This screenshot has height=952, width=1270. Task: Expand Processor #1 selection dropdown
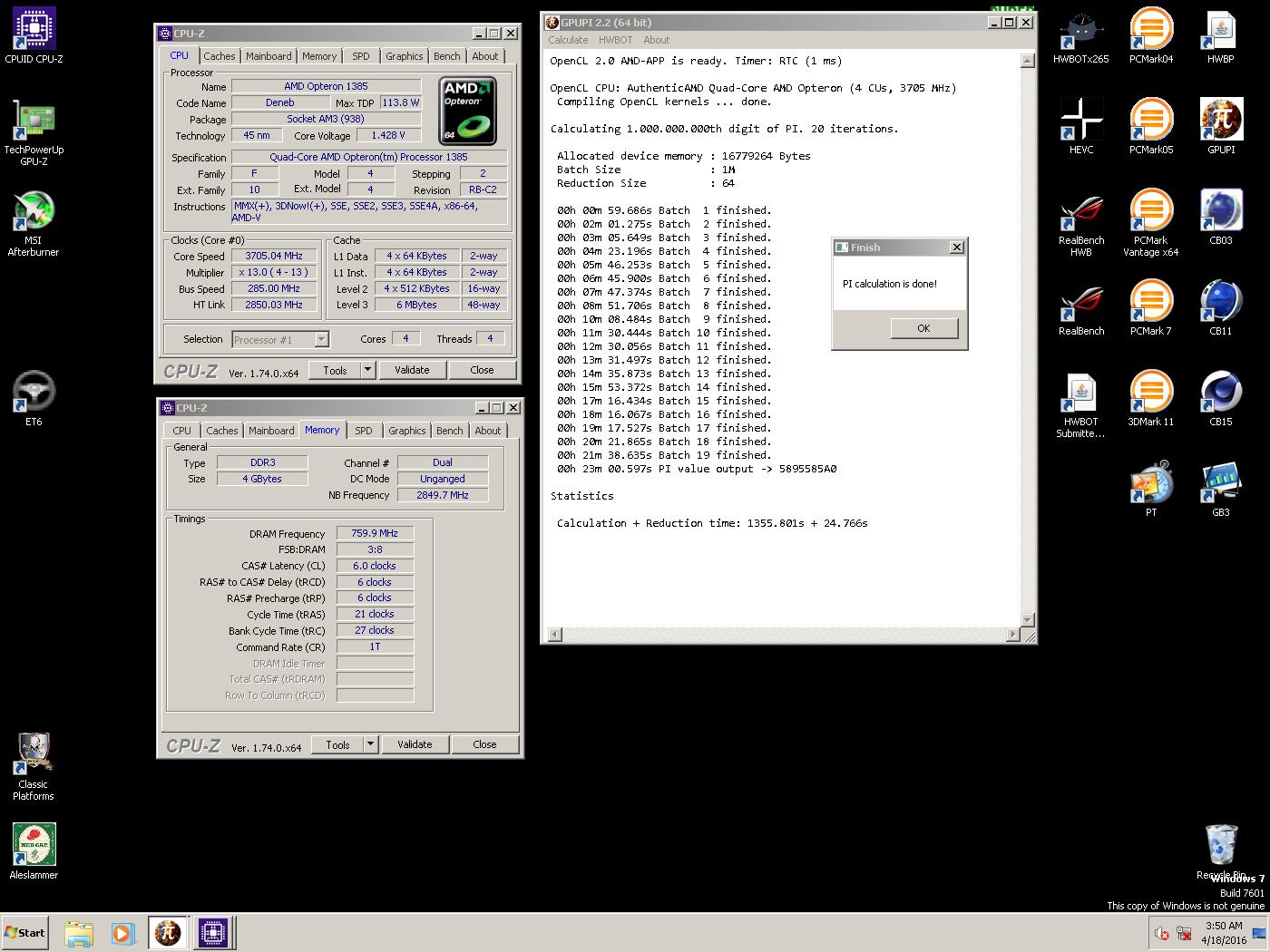pos(321,339)
